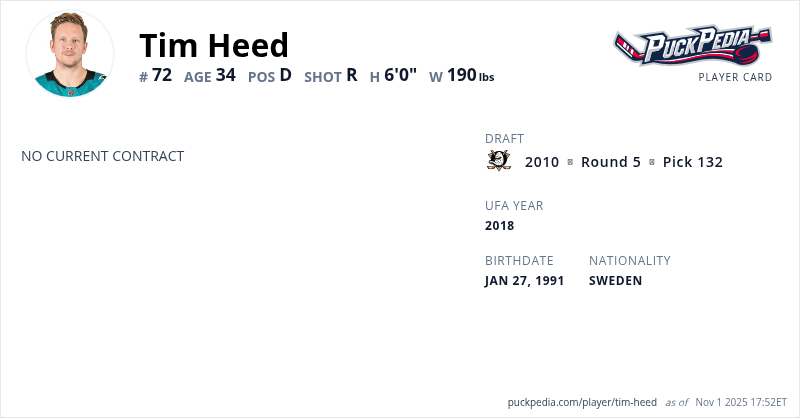Click the Pick 132 draft text

click(692, 162)
